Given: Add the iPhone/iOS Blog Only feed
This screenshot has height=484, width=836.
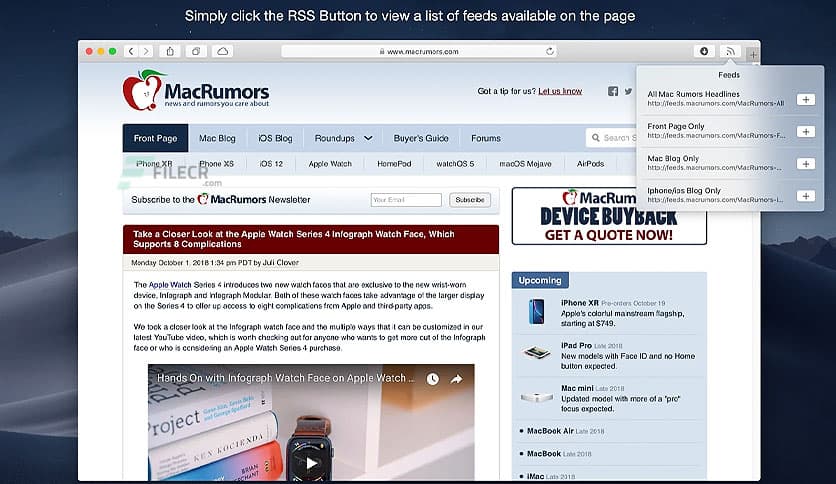Looking at the screenshot, I should pos(806,196).
